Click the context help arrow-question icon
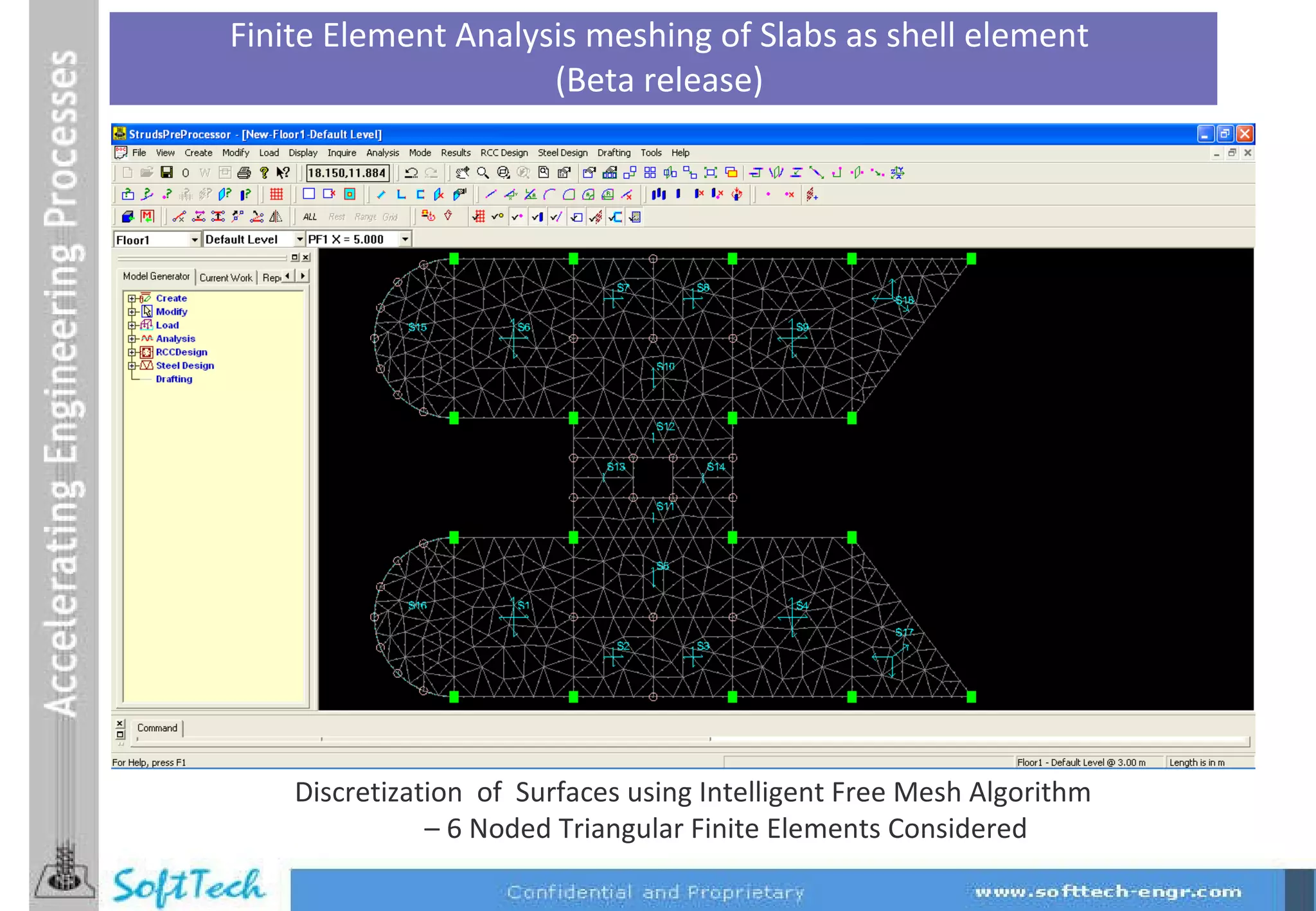Viewport: 1316px width, 911px height. 283,172
